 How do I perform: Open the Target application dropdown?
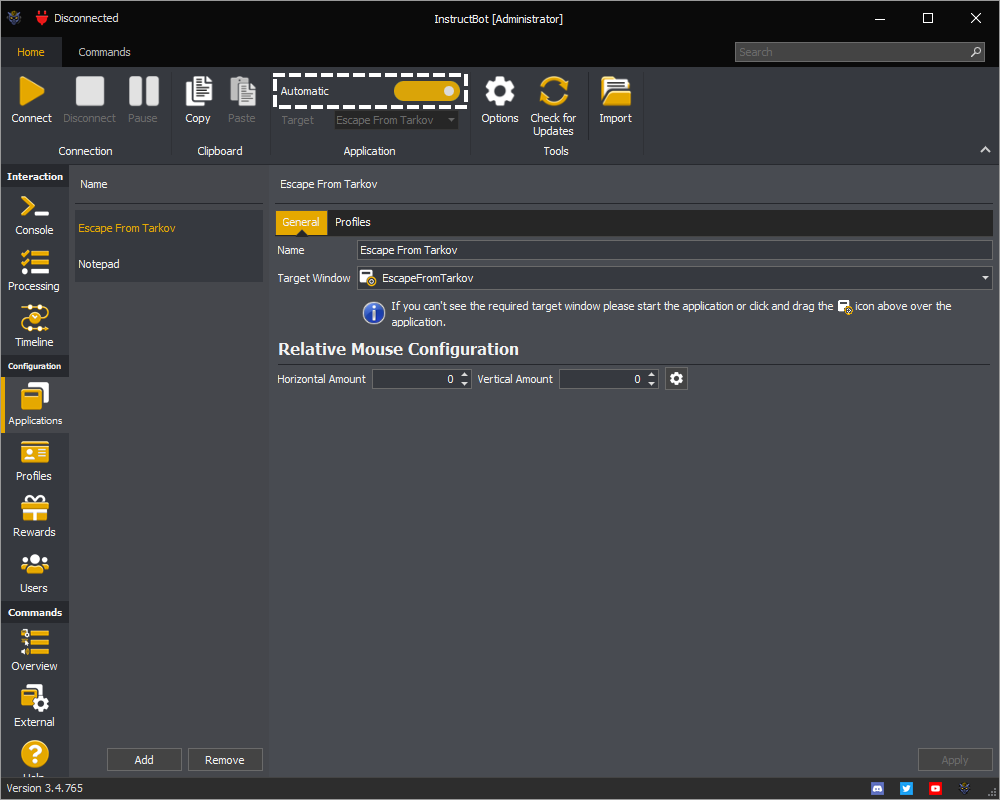click(x=396, y=120)
